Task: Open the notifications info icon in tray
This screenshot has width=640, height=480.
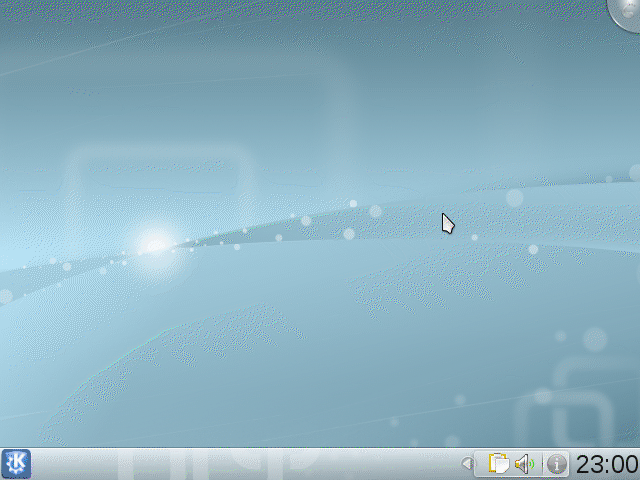Action: 556,464
